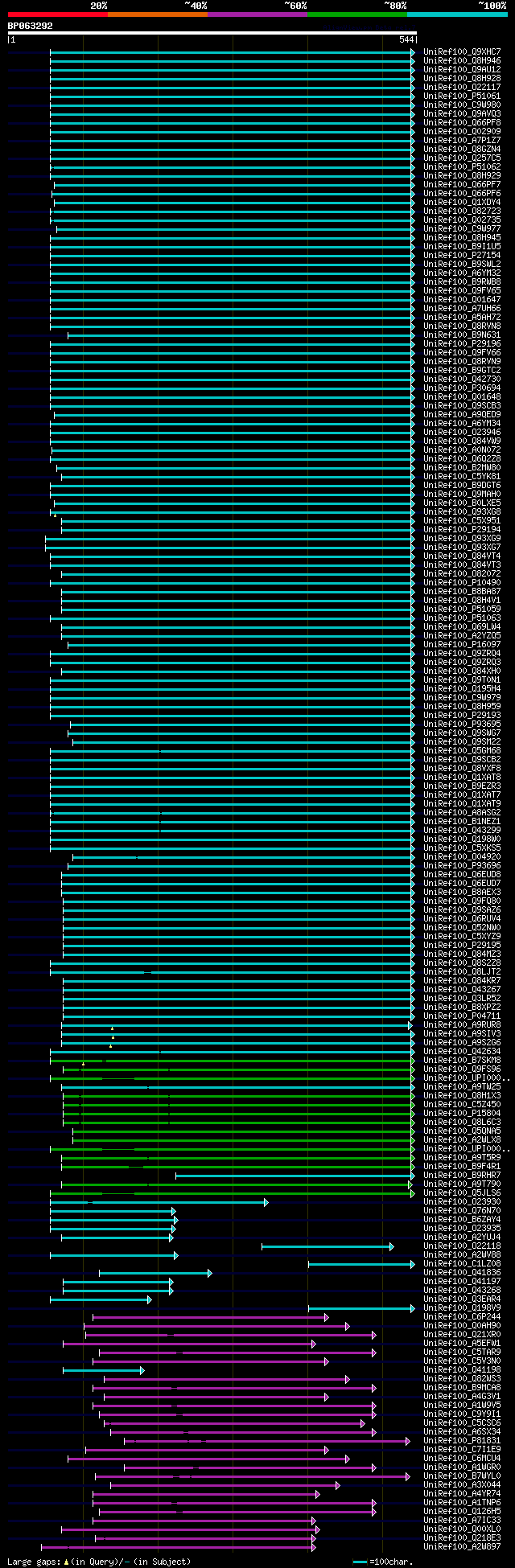Click the cyan alignment bar for O22118
This screenshot has height=1568, width=515.
[x=327, y=1246]
